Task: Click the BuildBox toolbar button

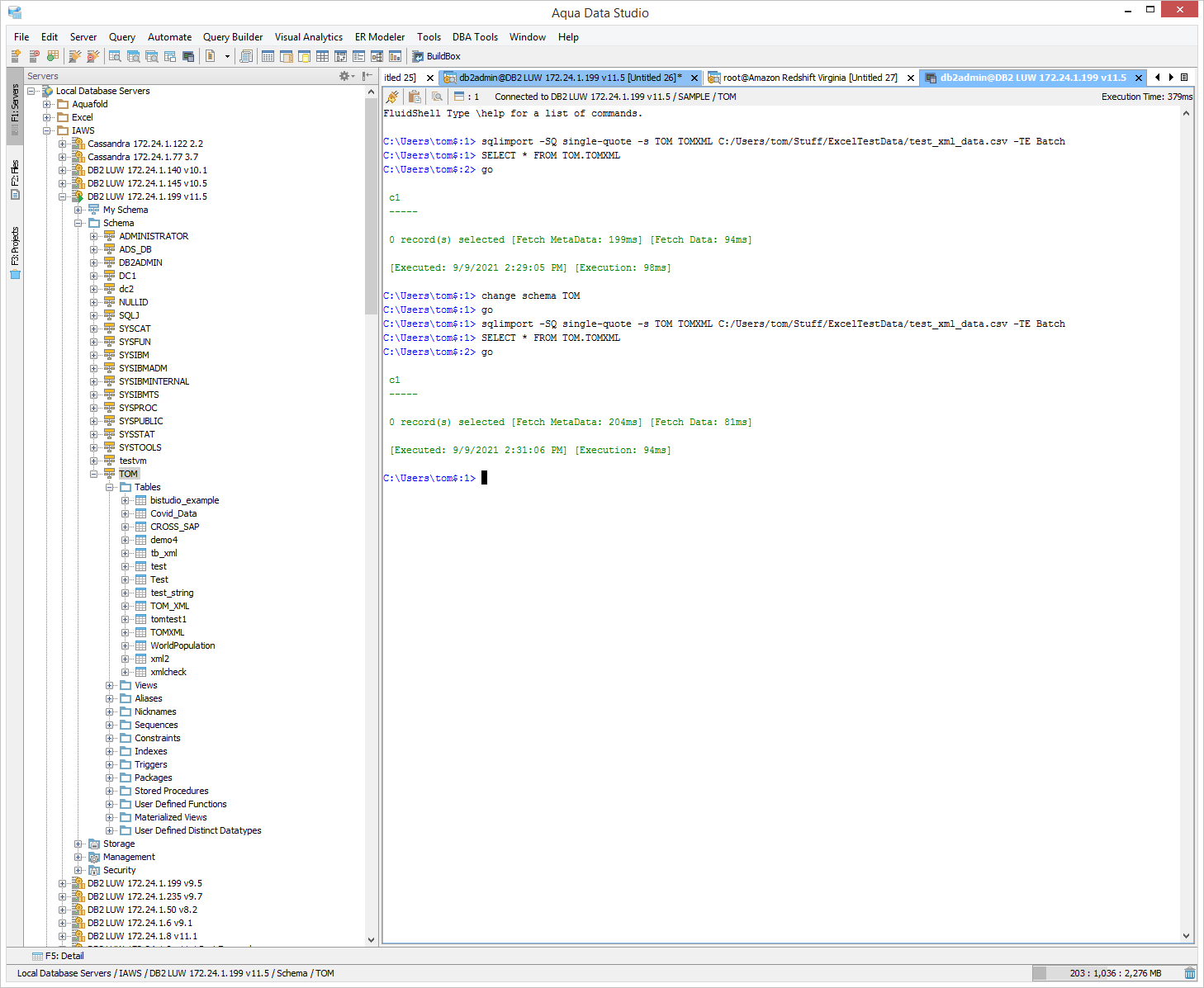Action: coord(436,56)
